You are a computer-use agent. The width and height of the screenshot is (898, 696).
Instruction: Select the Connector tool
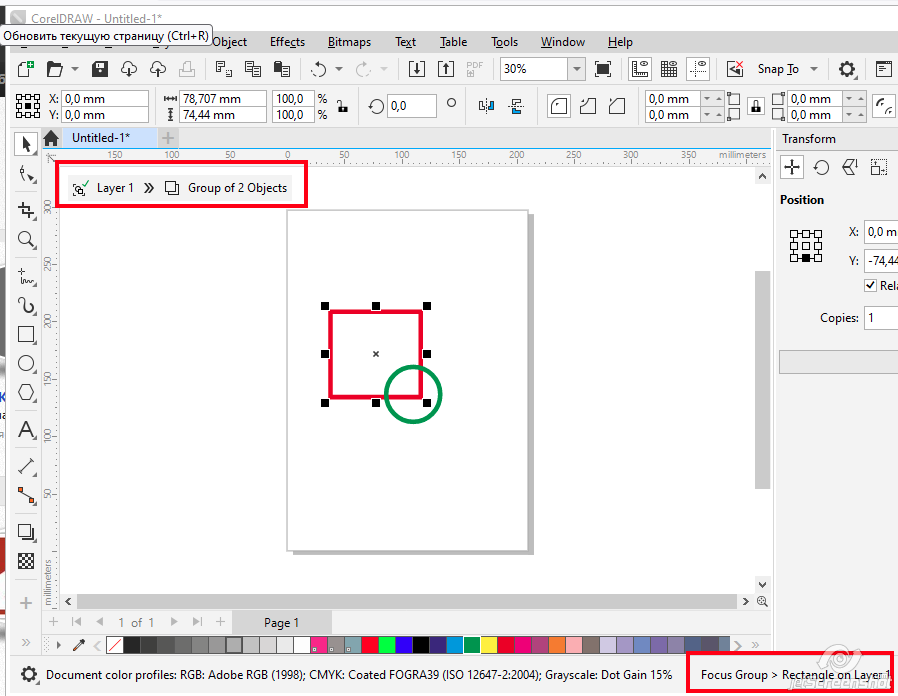[x=26, y=496]
